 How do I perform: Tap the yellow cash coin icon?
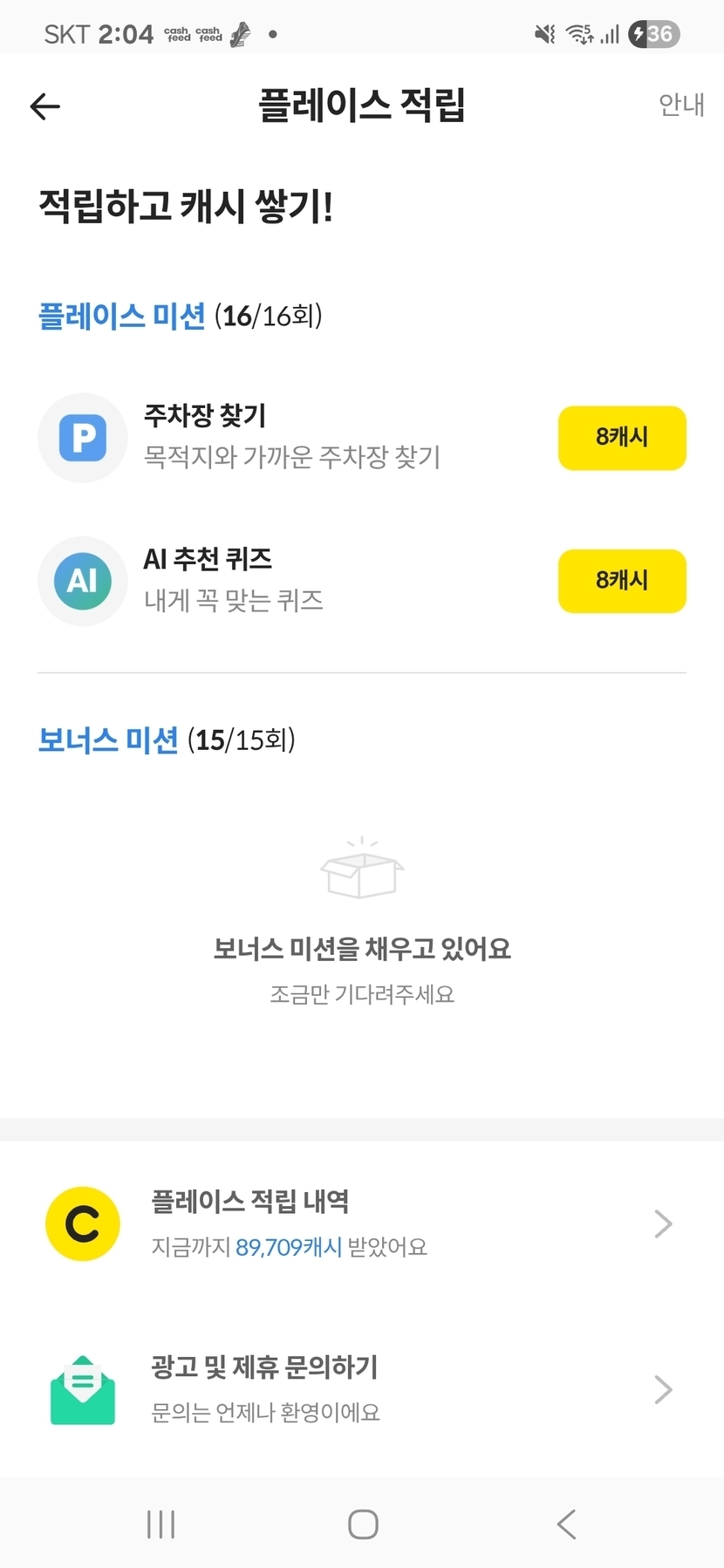(x=83, y=1224)
